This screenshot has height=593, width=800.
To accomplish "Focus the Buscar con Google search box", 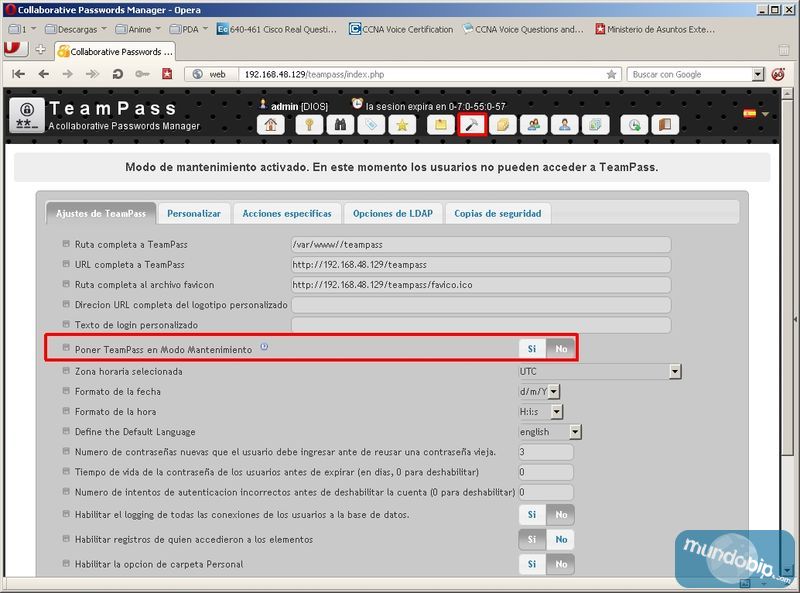I will (x=691, y=75).
